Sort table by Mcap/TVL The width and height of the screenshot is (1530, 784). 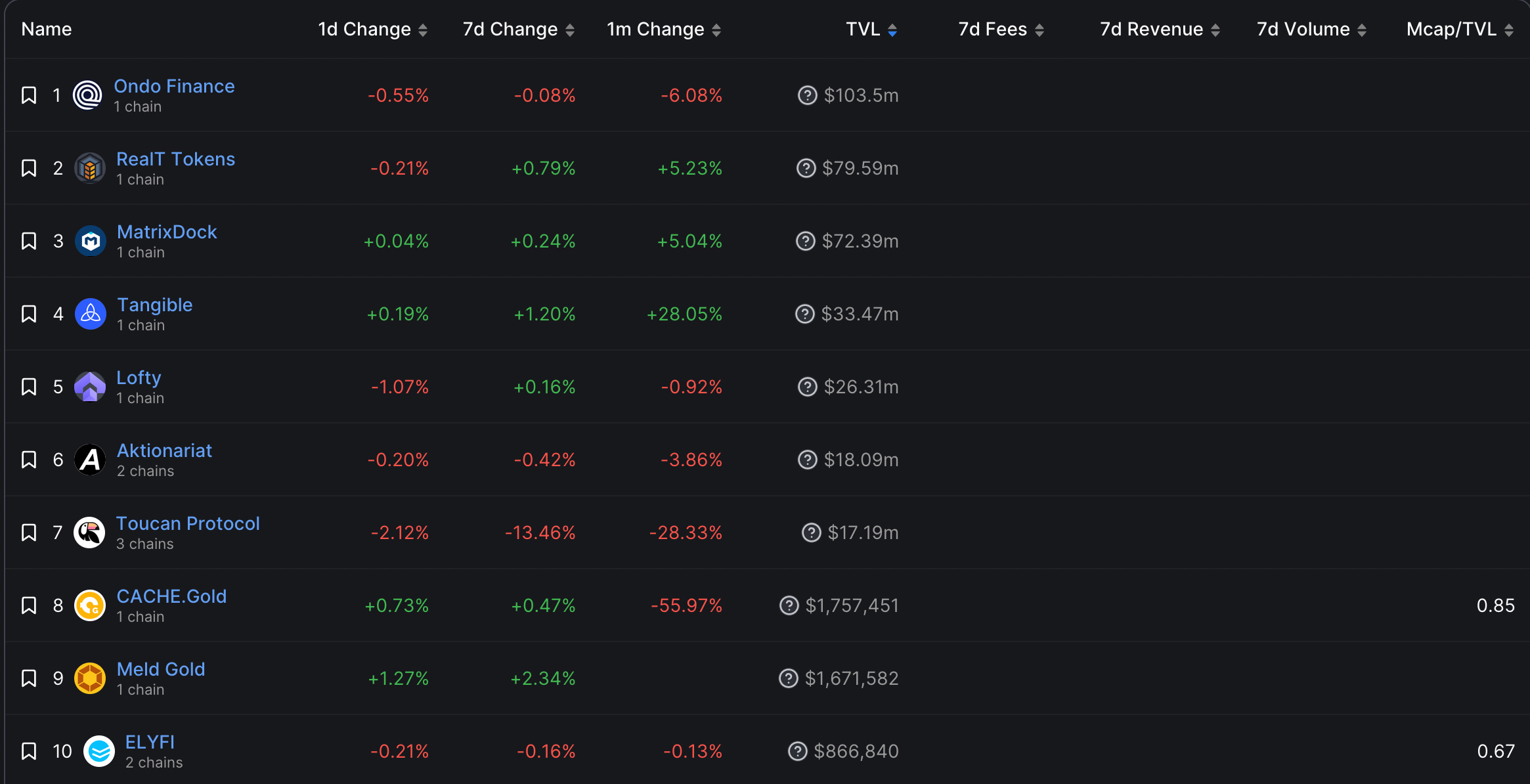coord(1460,30)
